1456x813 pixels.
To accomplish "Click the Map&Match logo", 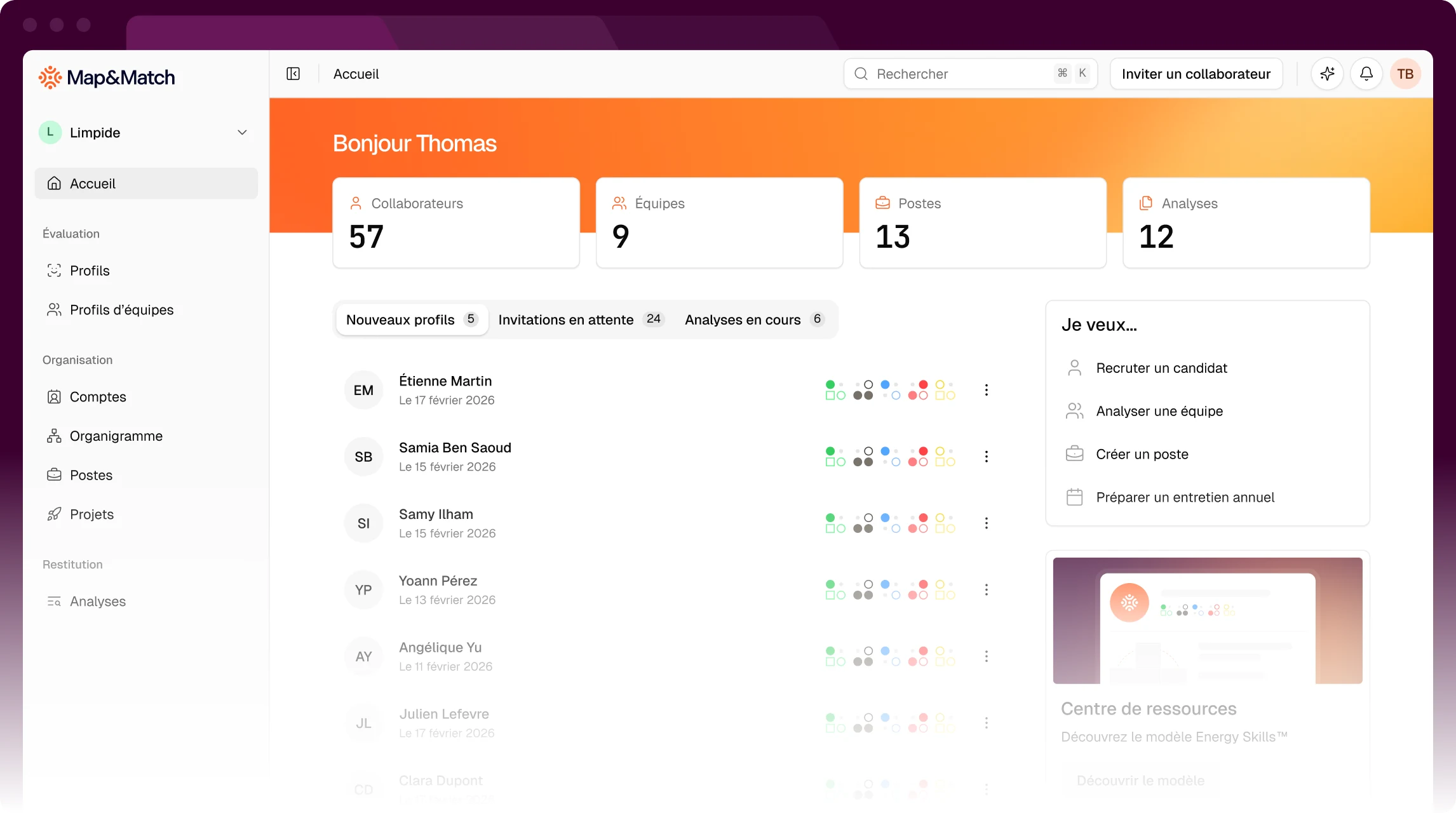I will pyautogui.click(x=107, y=77).
